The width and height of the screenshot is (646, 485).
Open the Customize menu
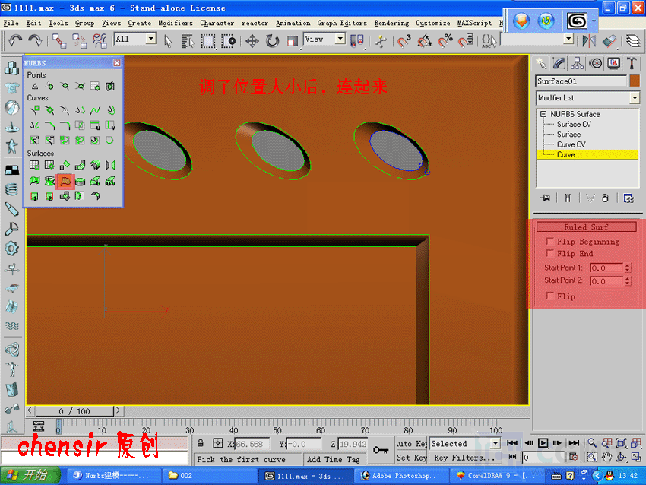[433, 23]
